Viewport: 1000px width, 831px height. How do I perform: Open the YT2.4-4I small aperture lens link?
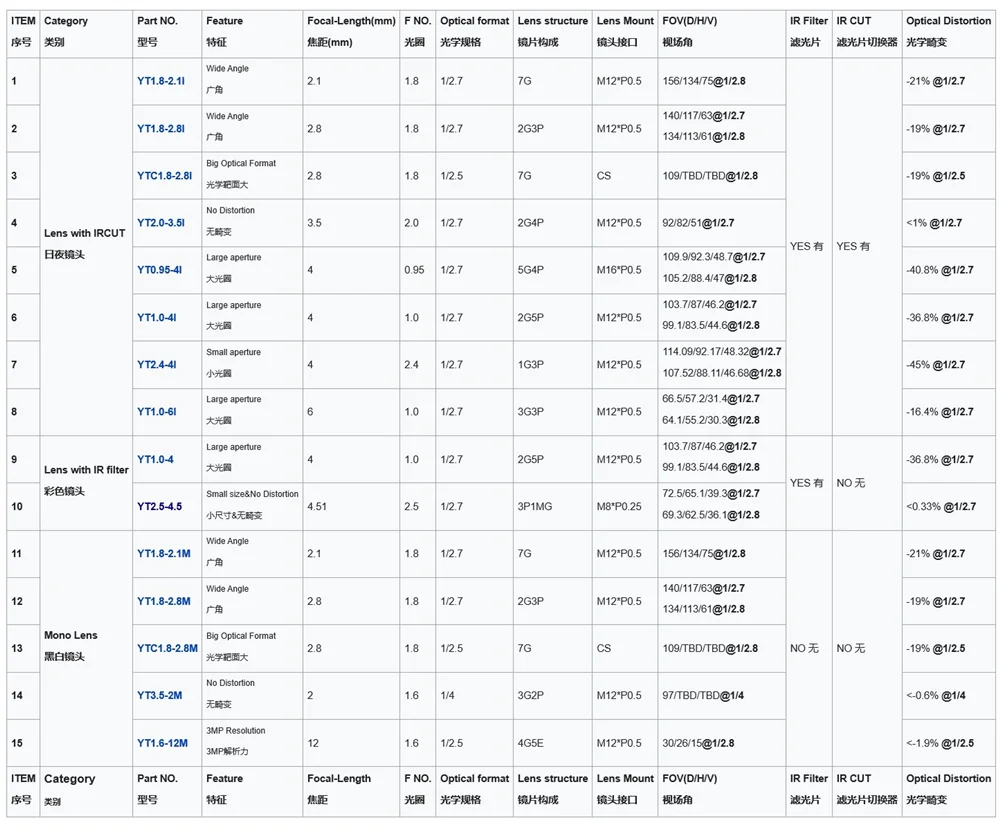tap(157, 365)
